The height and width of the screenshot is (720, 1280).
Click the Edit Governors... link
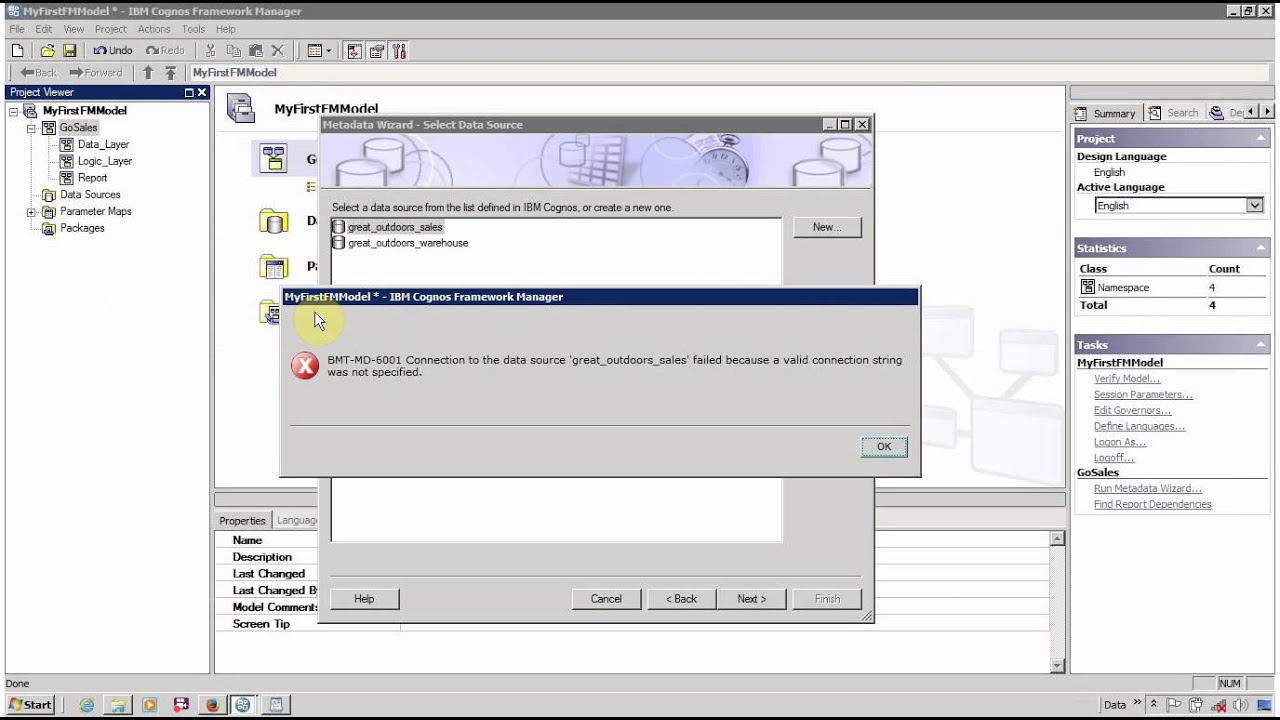pyautogui.click(x=1133, y=411)
